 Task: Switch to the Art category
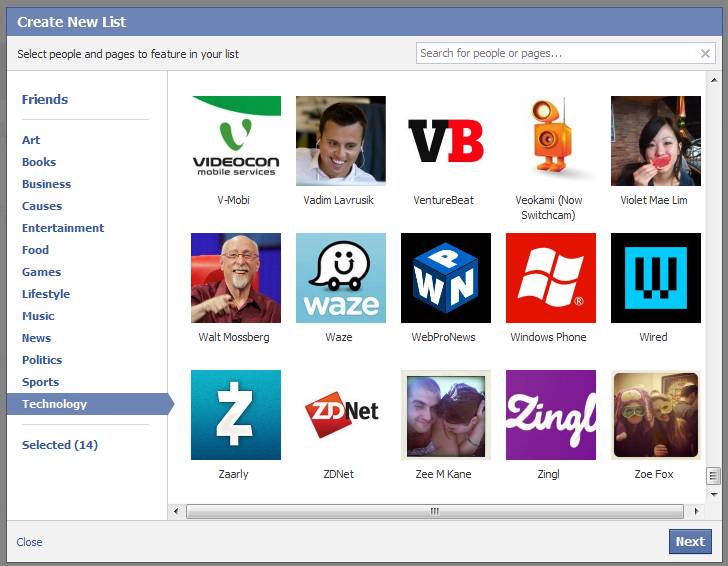tap(31, 140)
